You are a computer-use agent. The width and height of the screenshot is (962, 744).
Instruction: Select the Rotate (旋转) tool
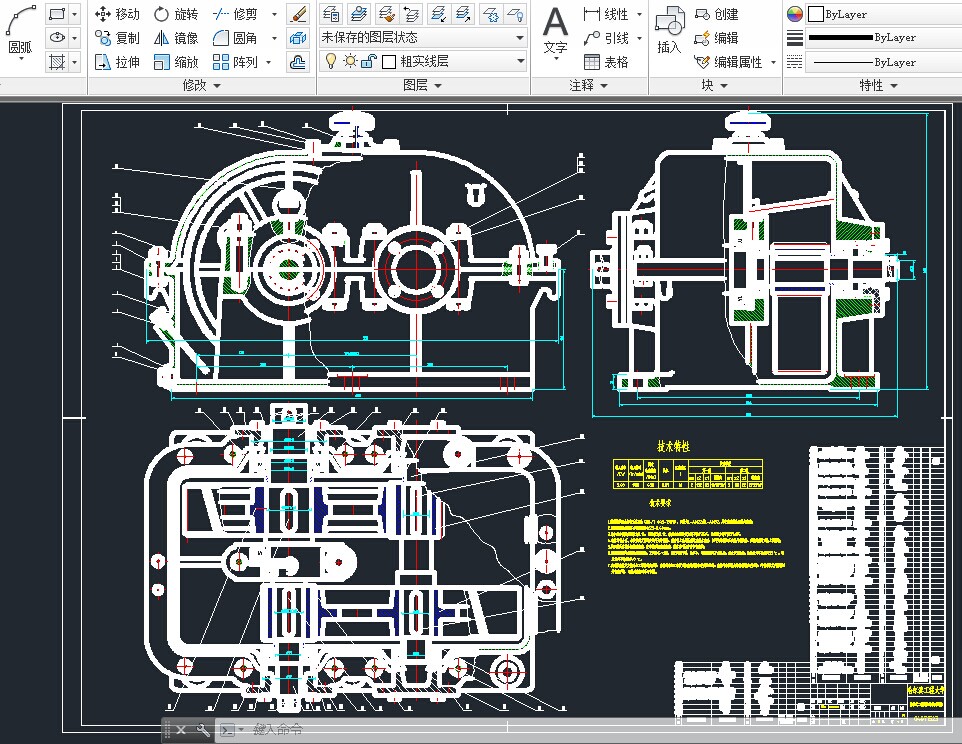176,14
